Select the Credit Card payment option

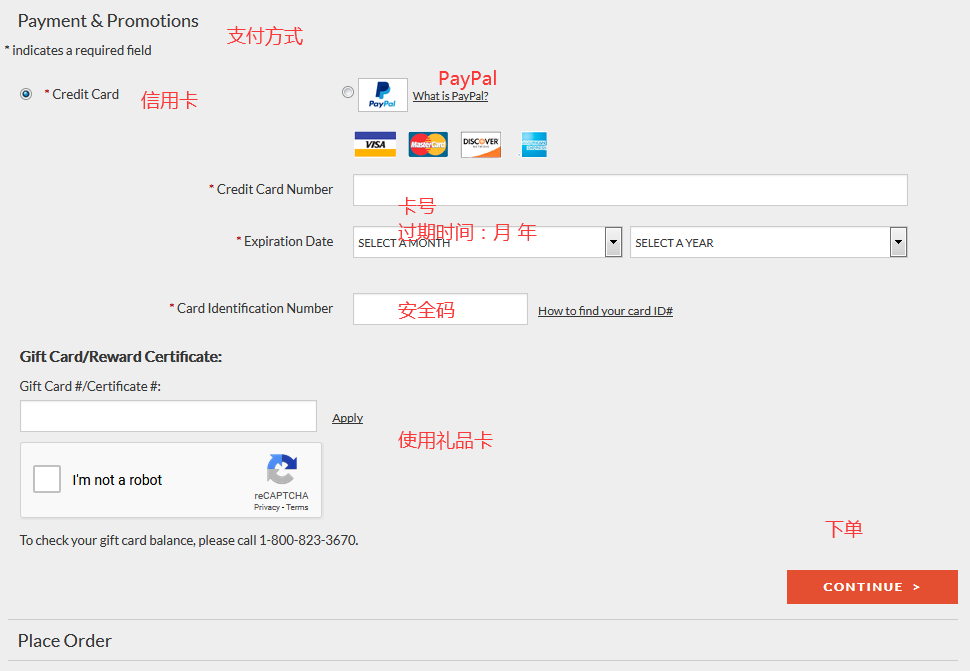click(26, 94)
